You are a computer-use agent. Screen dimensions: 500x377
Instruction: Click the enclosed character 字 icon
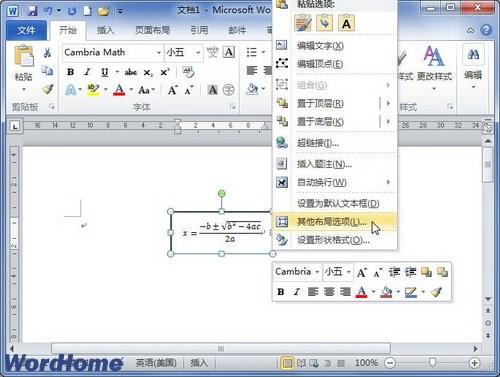click(229, 90)
